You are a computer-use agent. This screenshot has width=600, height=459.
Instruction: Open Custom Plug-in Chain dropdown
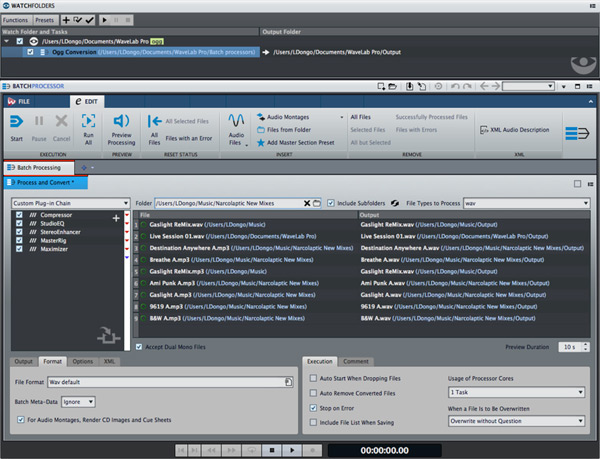tap(70, 203)
